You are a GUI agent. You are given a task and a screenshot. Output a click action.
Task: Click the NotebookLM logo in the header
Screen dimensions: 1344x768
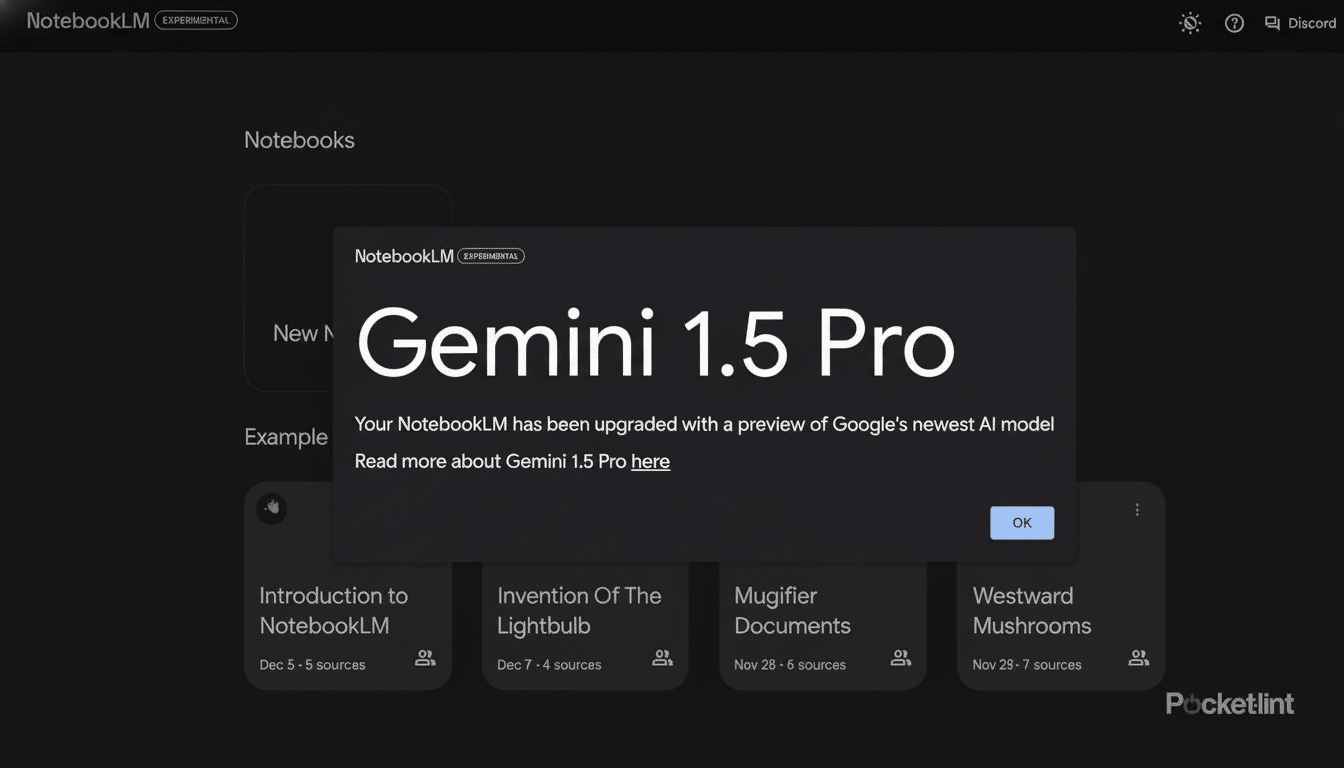click(87, 20)
